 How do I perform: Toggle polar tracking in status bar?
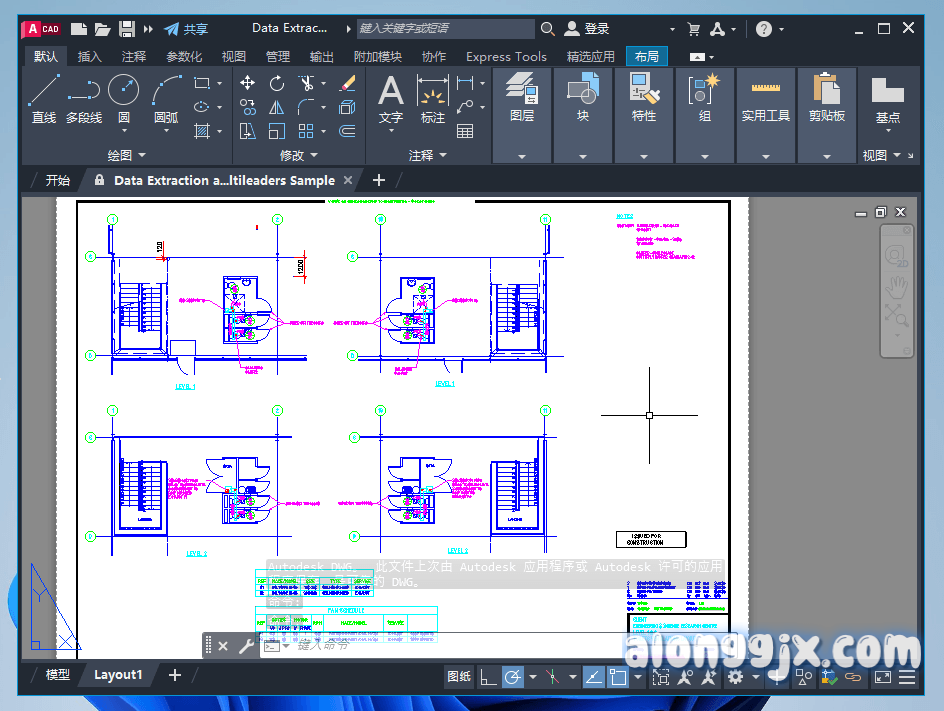[512, 677]
